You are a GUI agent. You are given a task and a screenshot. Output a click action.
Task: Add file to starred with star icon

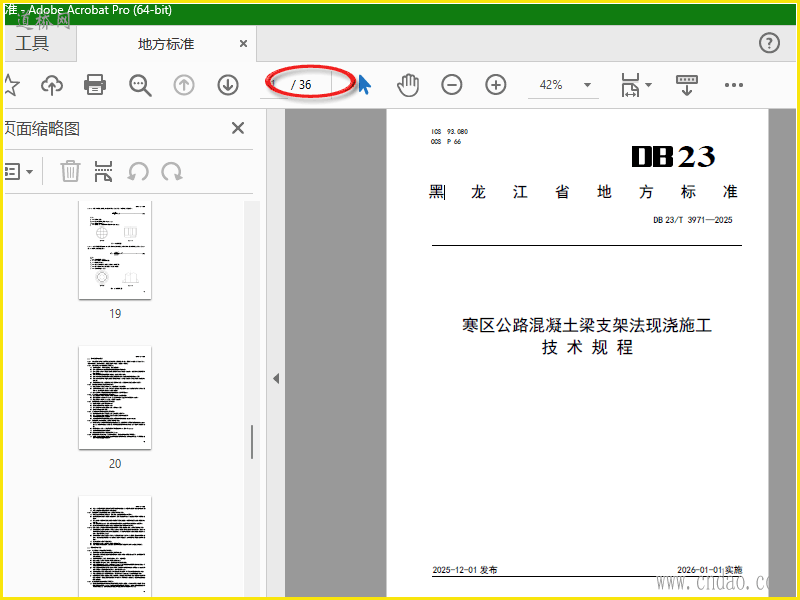click(11, 85)
